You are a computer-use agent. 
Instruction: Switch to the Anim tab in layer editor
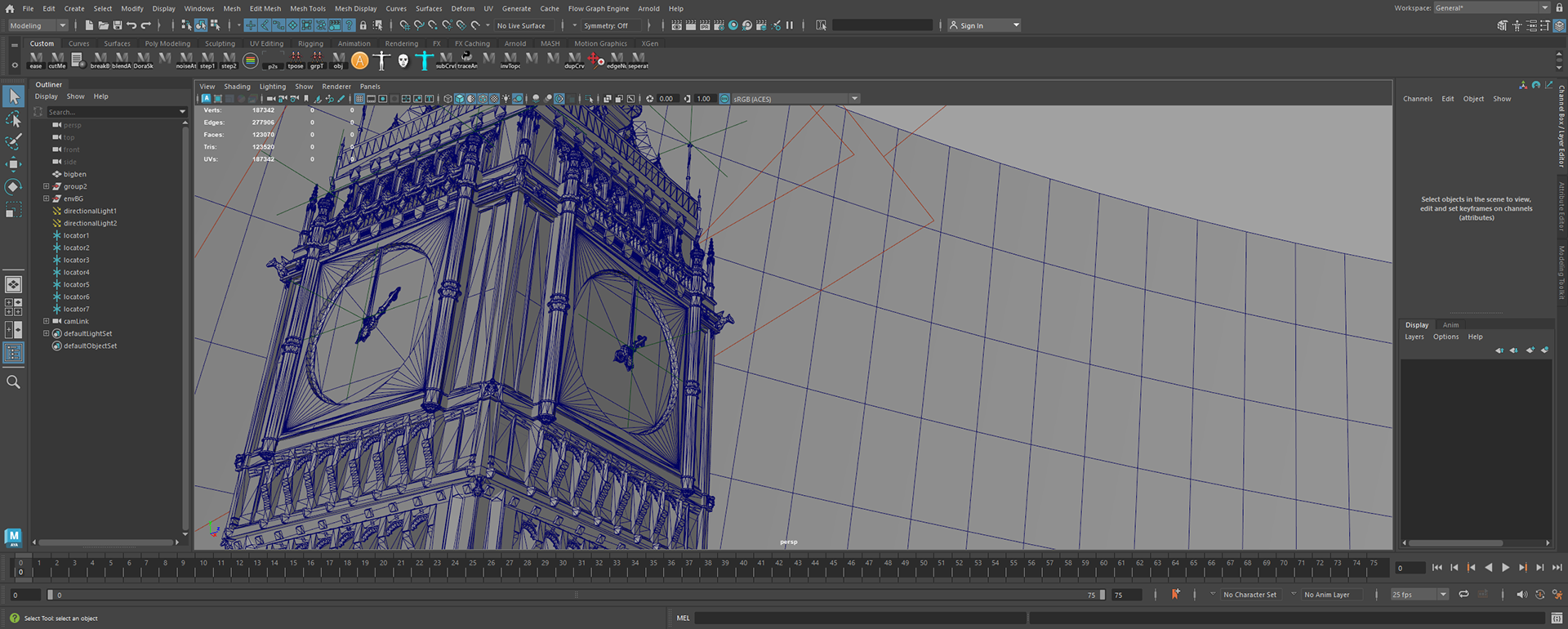1450,324
